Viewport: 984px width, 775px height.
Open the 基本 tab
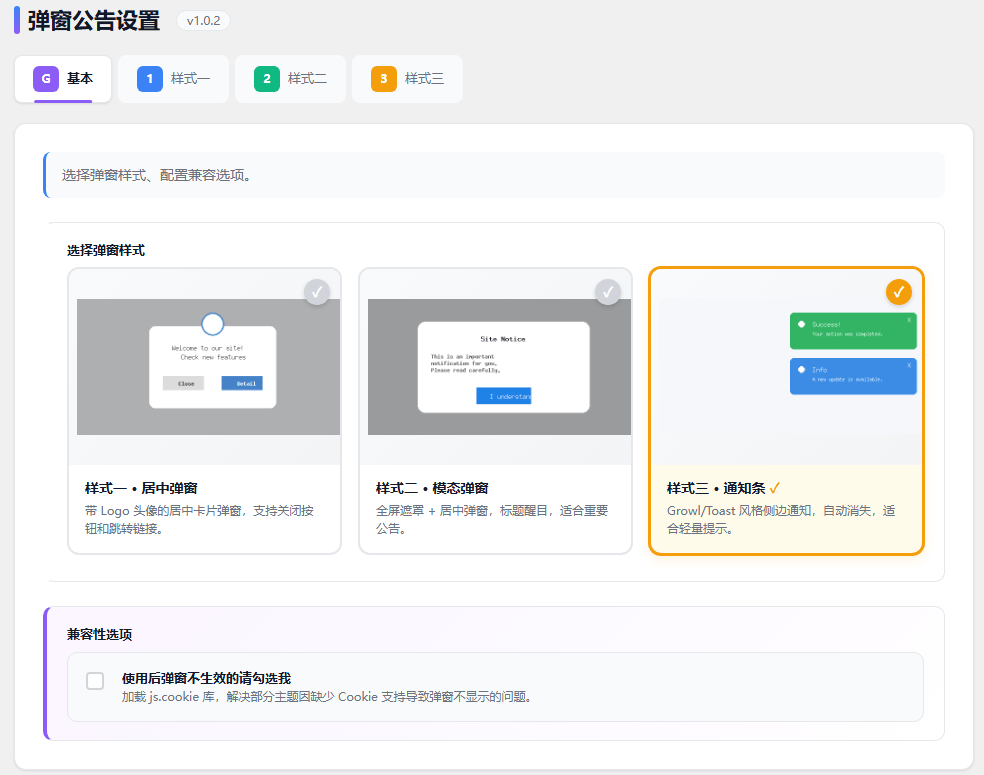[63, 79]
